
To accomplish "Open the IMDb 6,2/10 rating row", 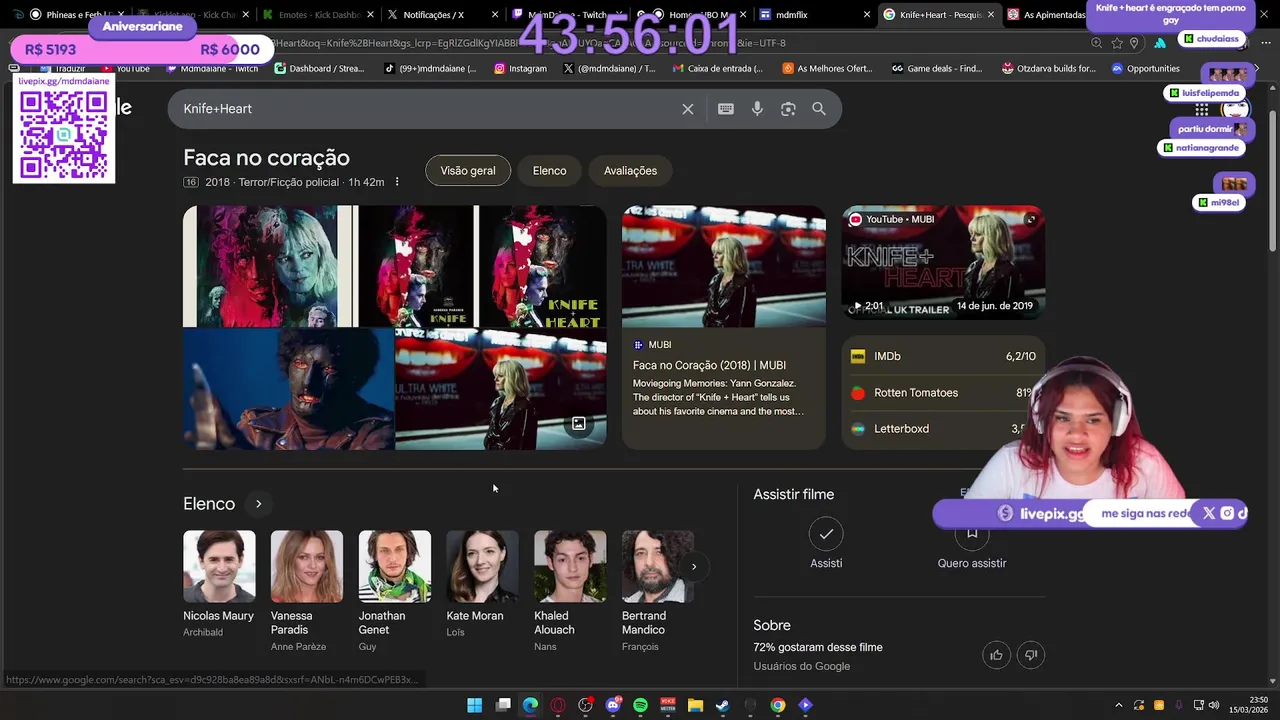I will [943, 356].
